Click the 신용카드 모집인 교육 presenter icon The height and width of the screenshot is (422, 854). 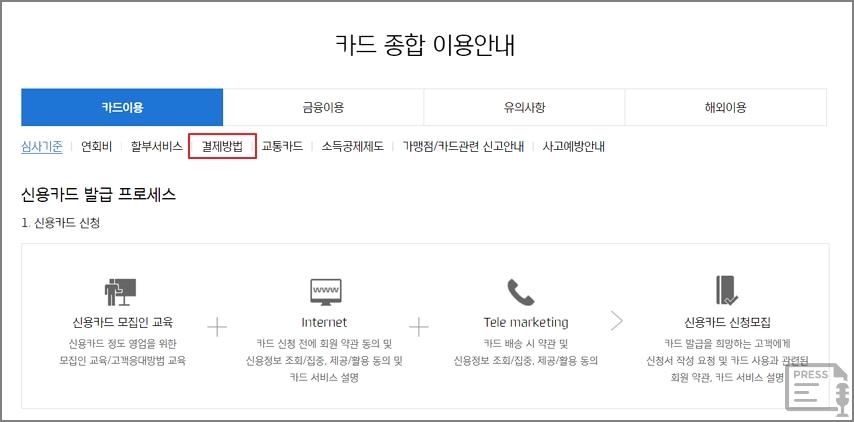[x=120, y=292]
